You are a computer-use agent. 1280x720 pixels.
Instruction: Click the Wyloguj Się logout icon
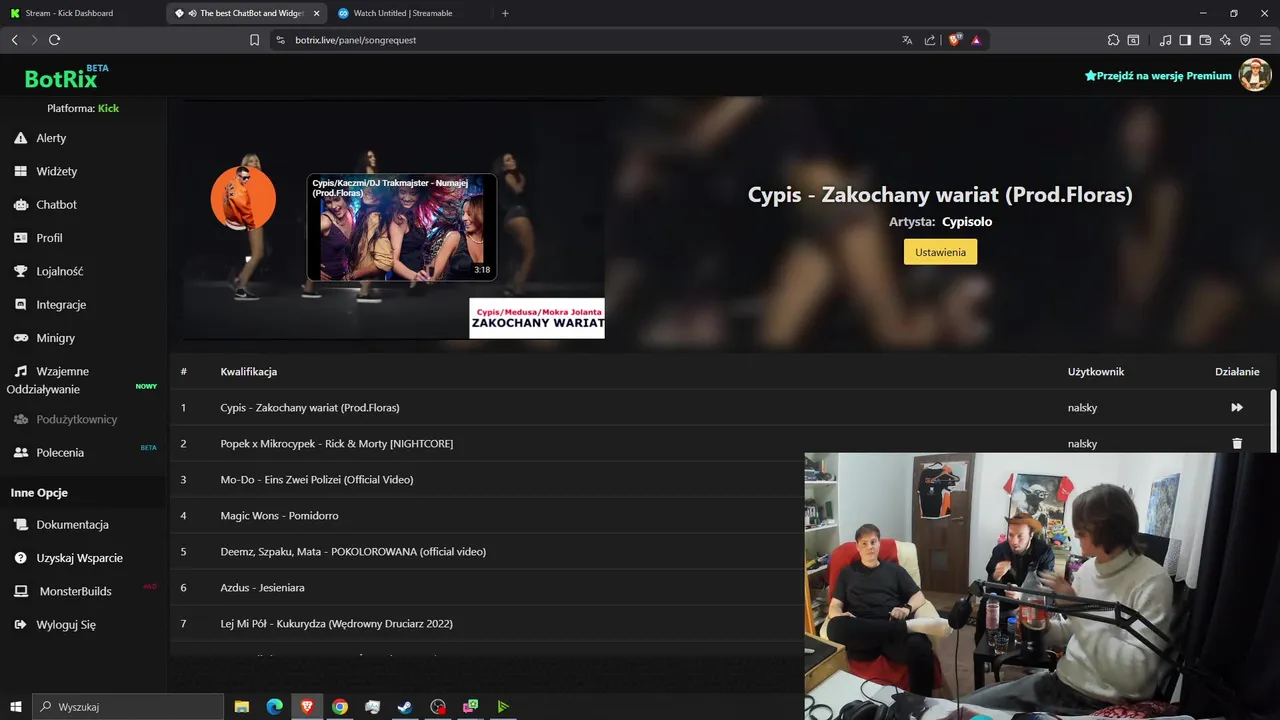[x=21, y=624]
